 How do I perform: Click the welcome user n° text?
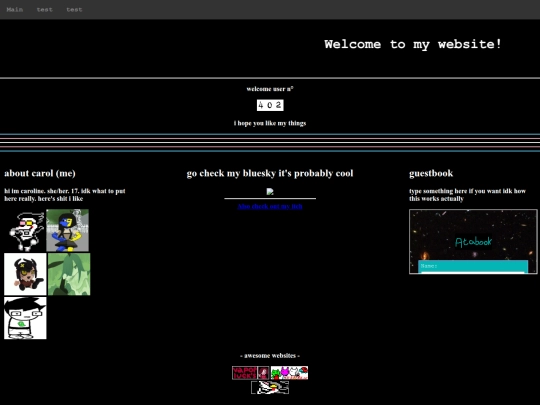coord(270,89)
